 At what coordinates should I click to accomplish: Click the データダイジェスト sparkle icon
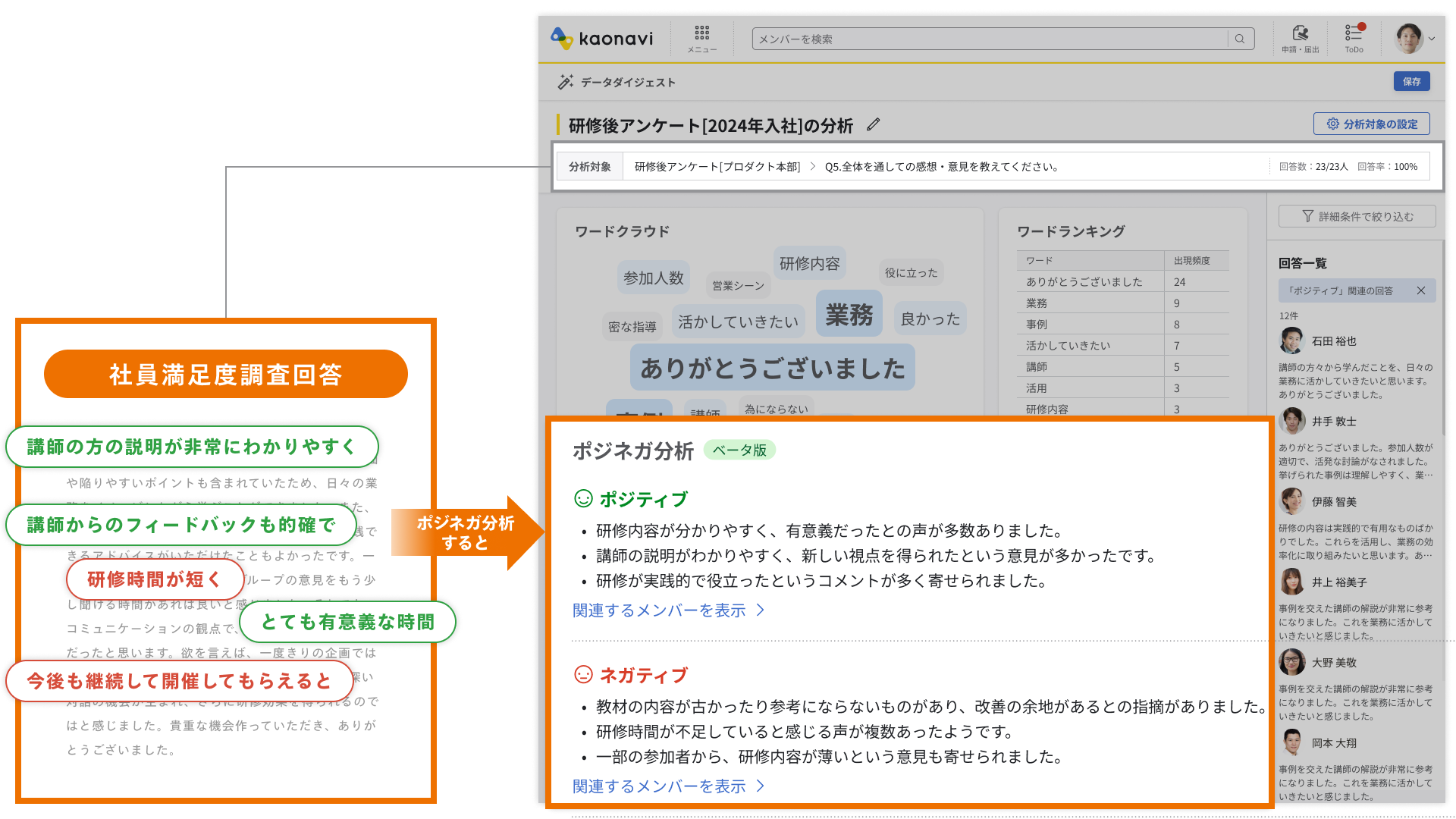[x=568, y=82]
